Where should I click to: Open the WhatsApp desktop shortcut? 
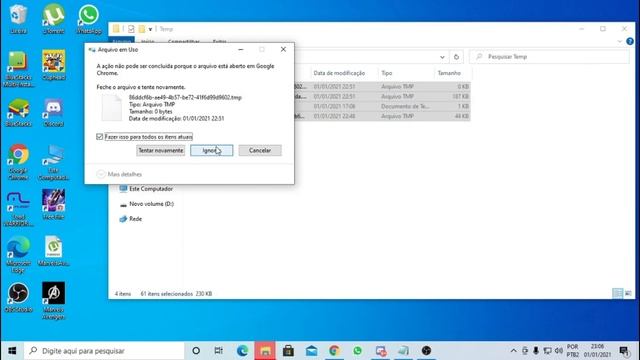89,18
